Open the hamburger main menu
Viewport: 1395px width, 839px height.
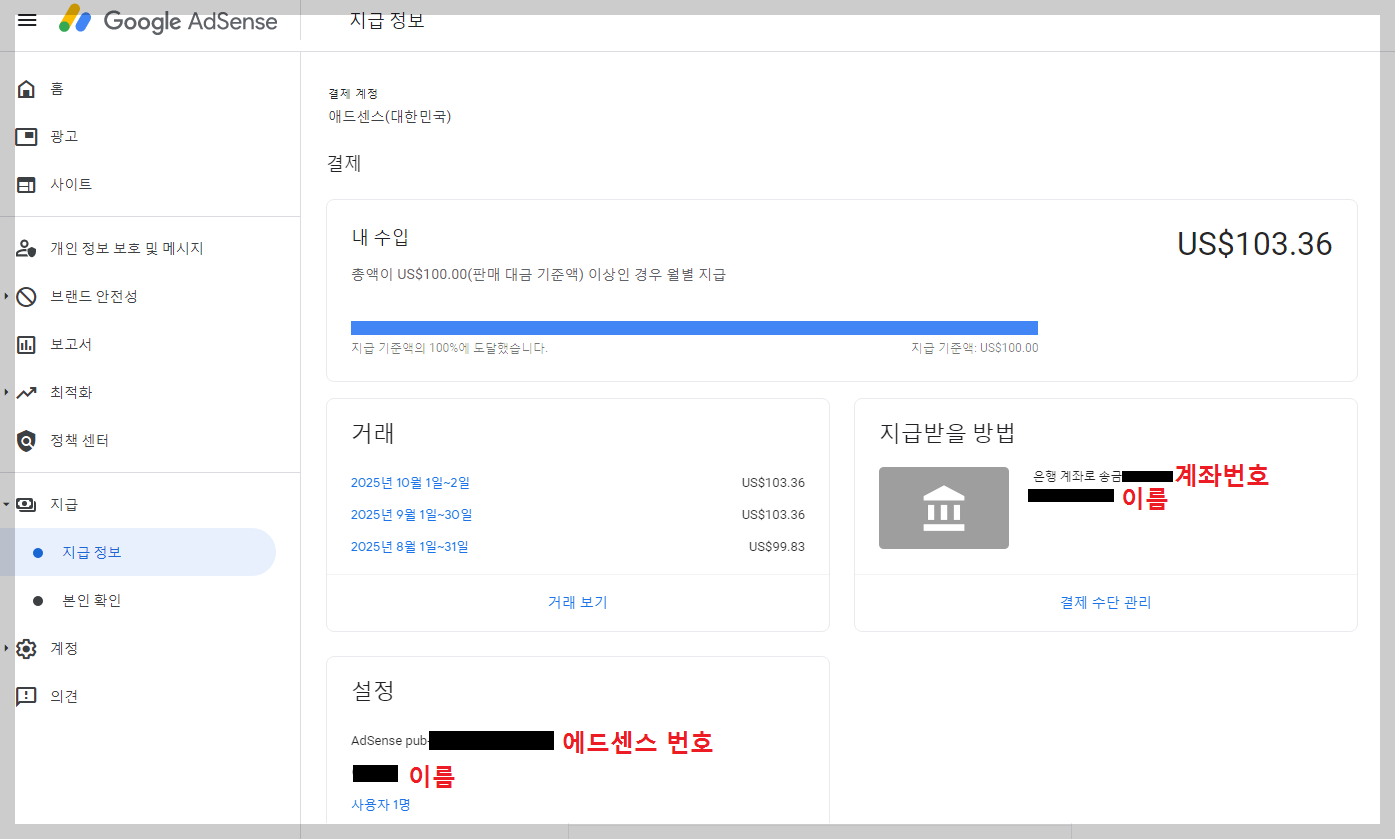[x=27, y=20]
